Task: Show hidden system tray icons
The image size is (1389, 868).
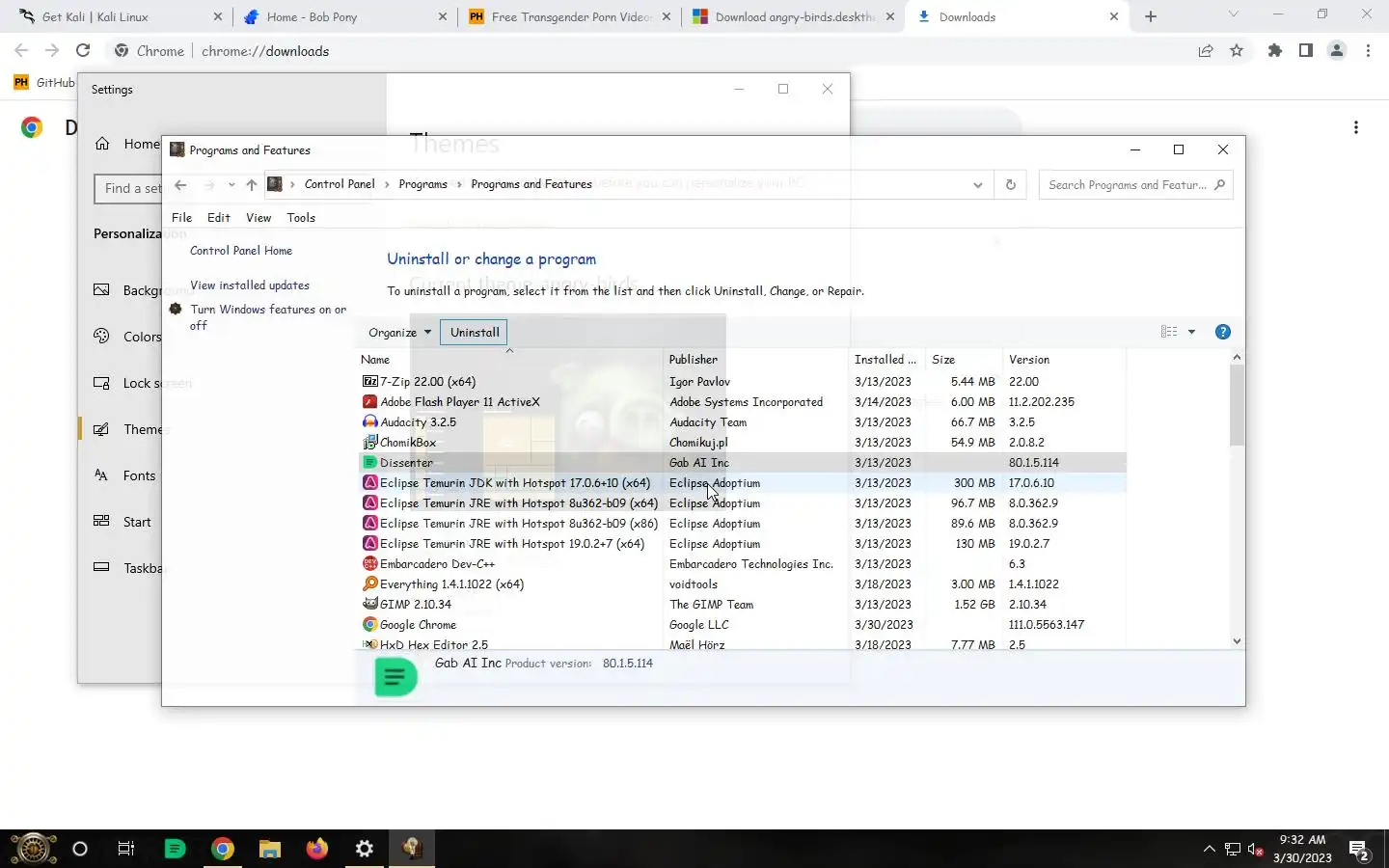Action: pos(1209,850)
